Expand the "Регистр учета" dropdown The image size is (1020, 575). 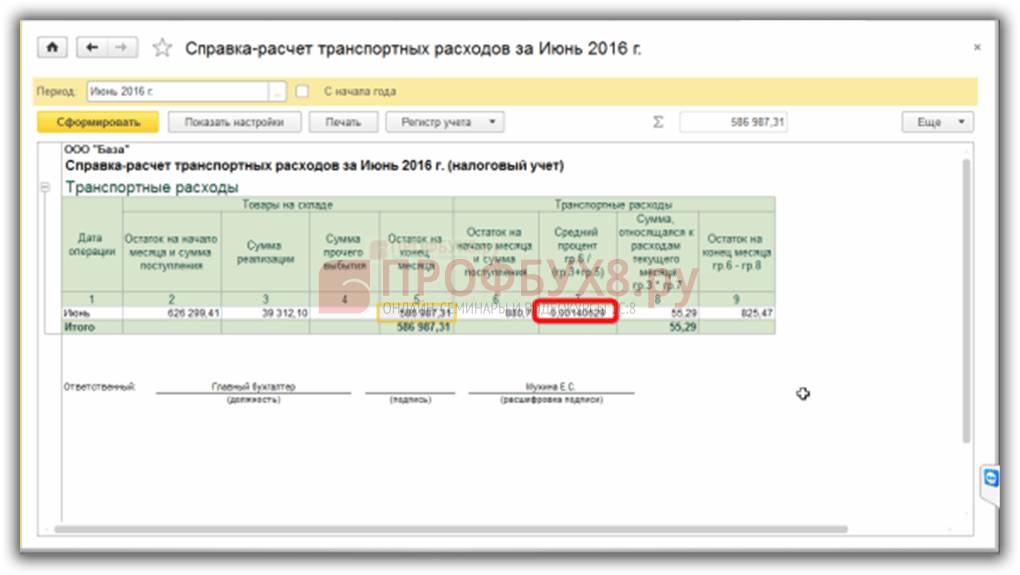pyautogui.click(x=449, y=122)
